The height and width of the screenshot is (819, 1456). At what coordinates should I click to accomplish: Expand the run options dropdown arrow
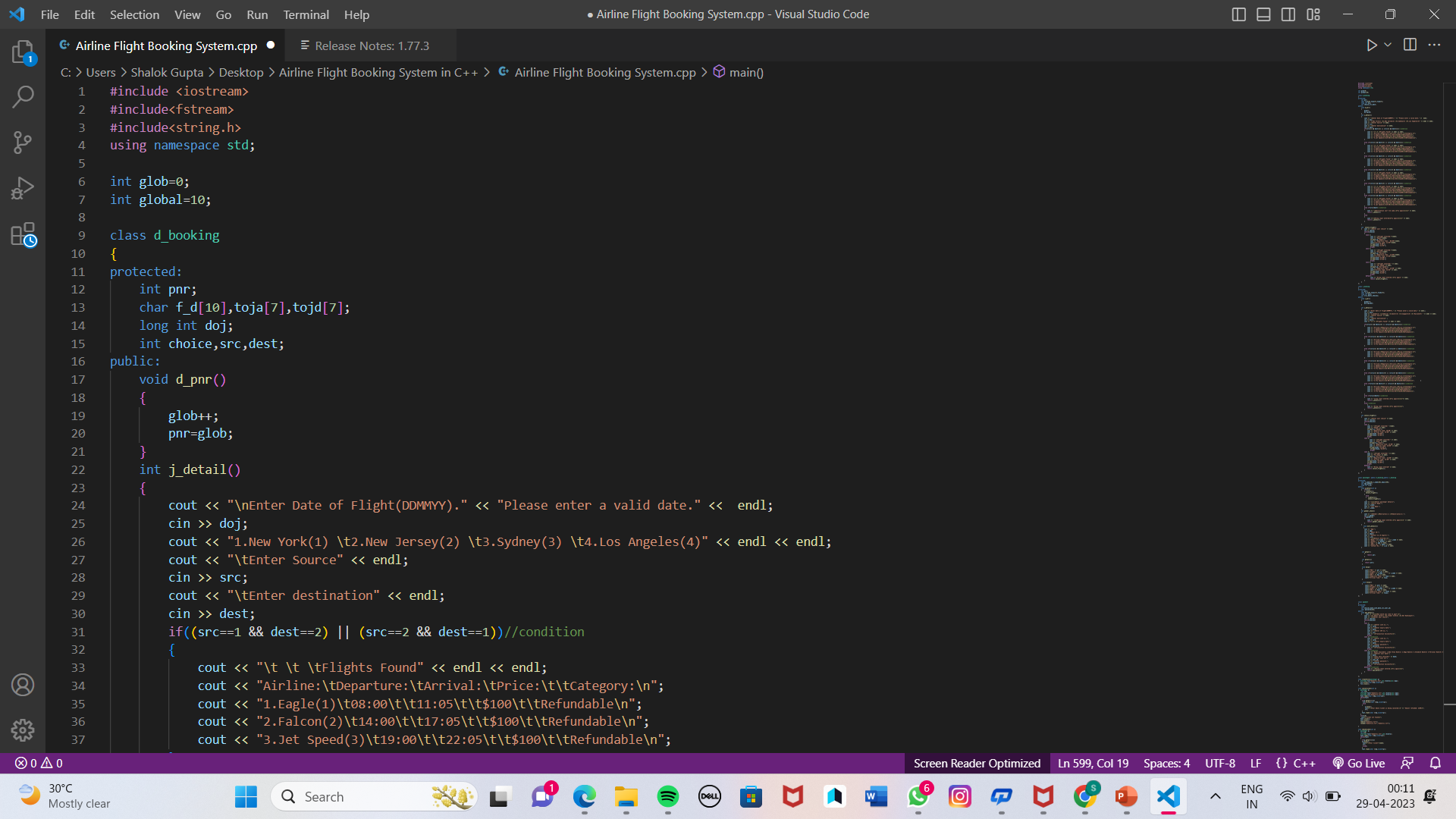[1388, 45]
